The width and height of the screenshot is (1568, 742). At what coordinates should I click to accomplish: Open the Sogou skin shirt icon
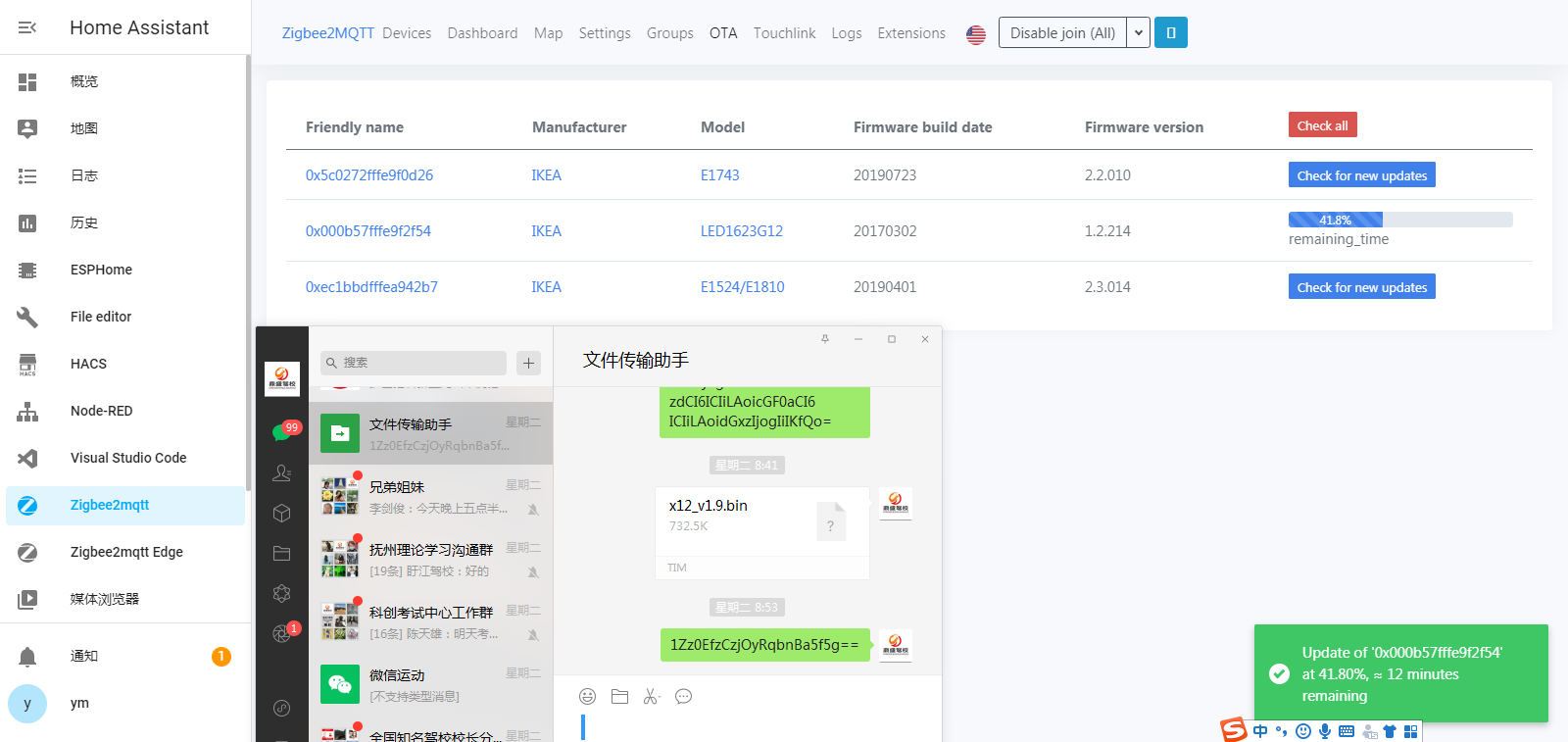click(x=1390, y=731)
